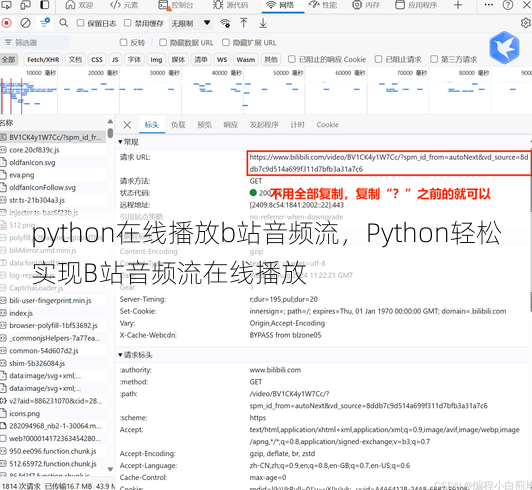This screenshot has height=490, width=532.
Task: Select request icons.png
Action: pos(53,414)
